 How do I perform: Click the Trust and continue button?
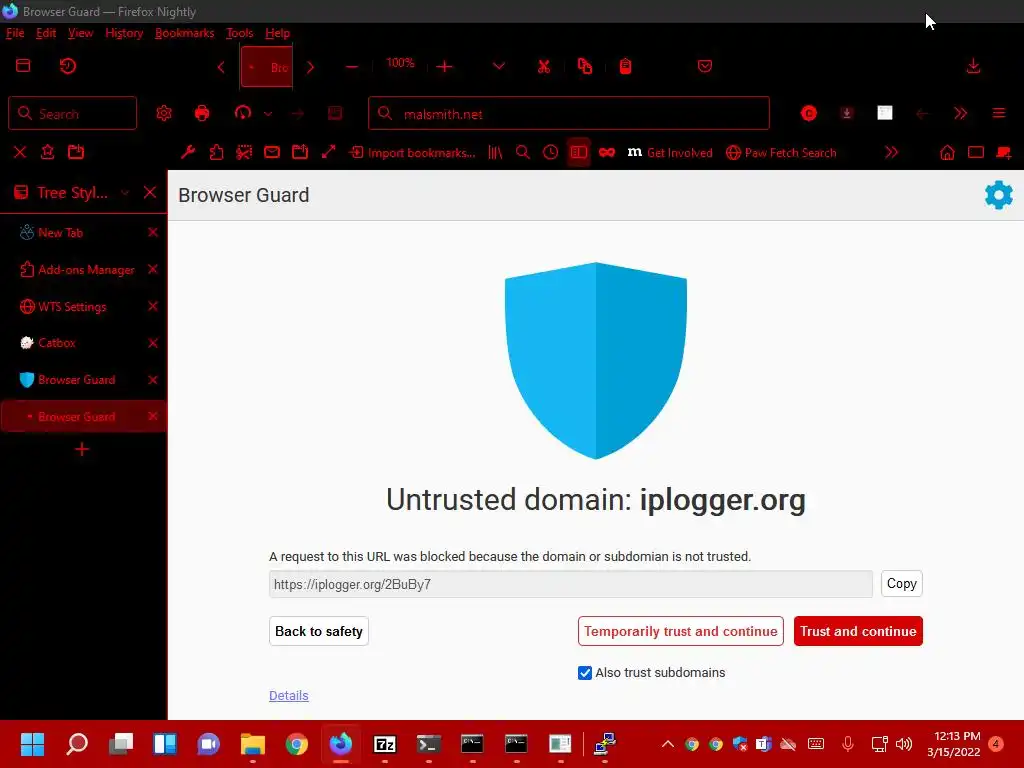click(x=858, y=631)
